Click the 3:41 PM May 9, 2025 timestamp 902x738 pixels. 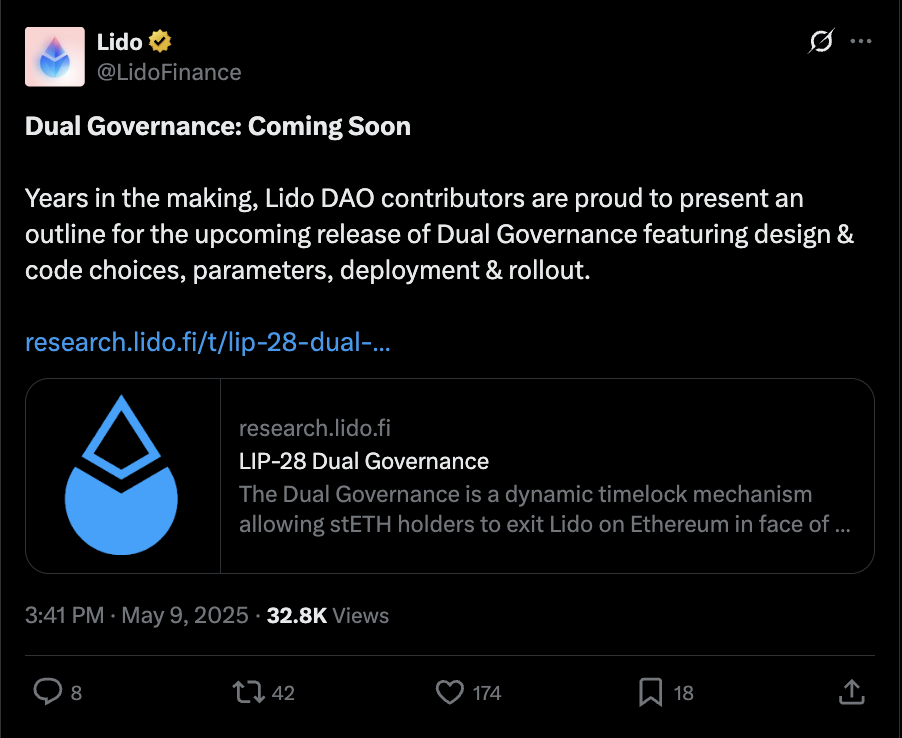136,615
